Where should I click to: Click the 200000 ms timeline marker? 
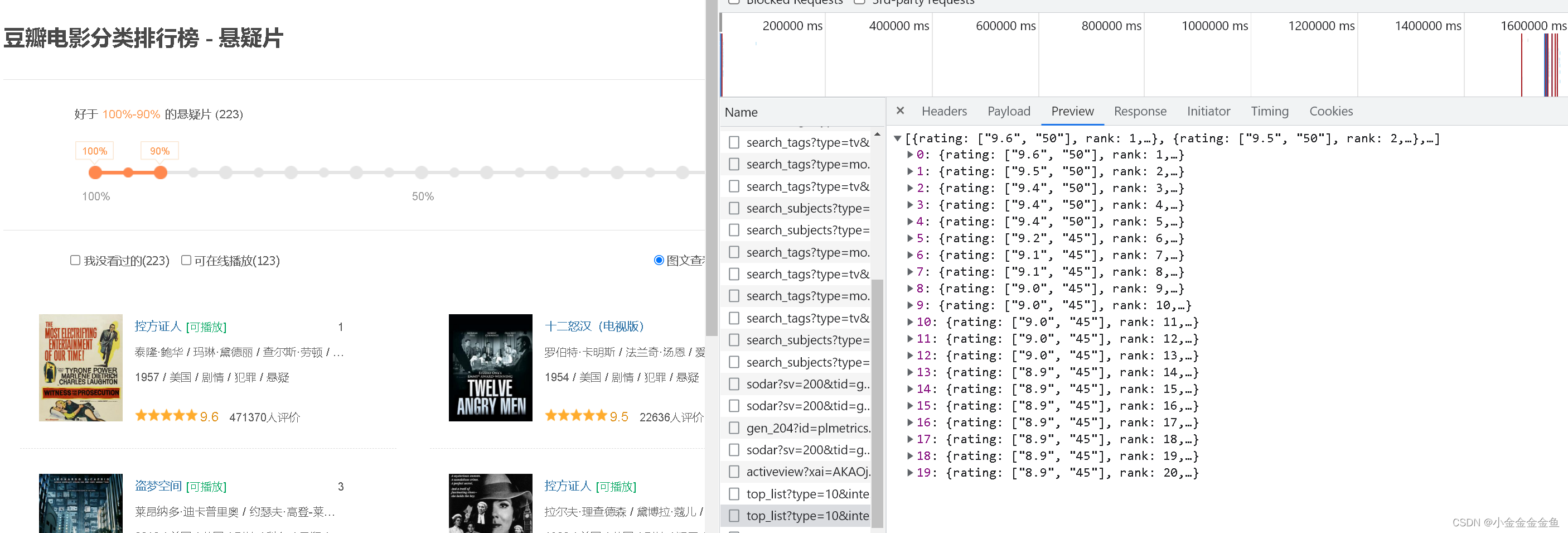click(x=791, y=26)
